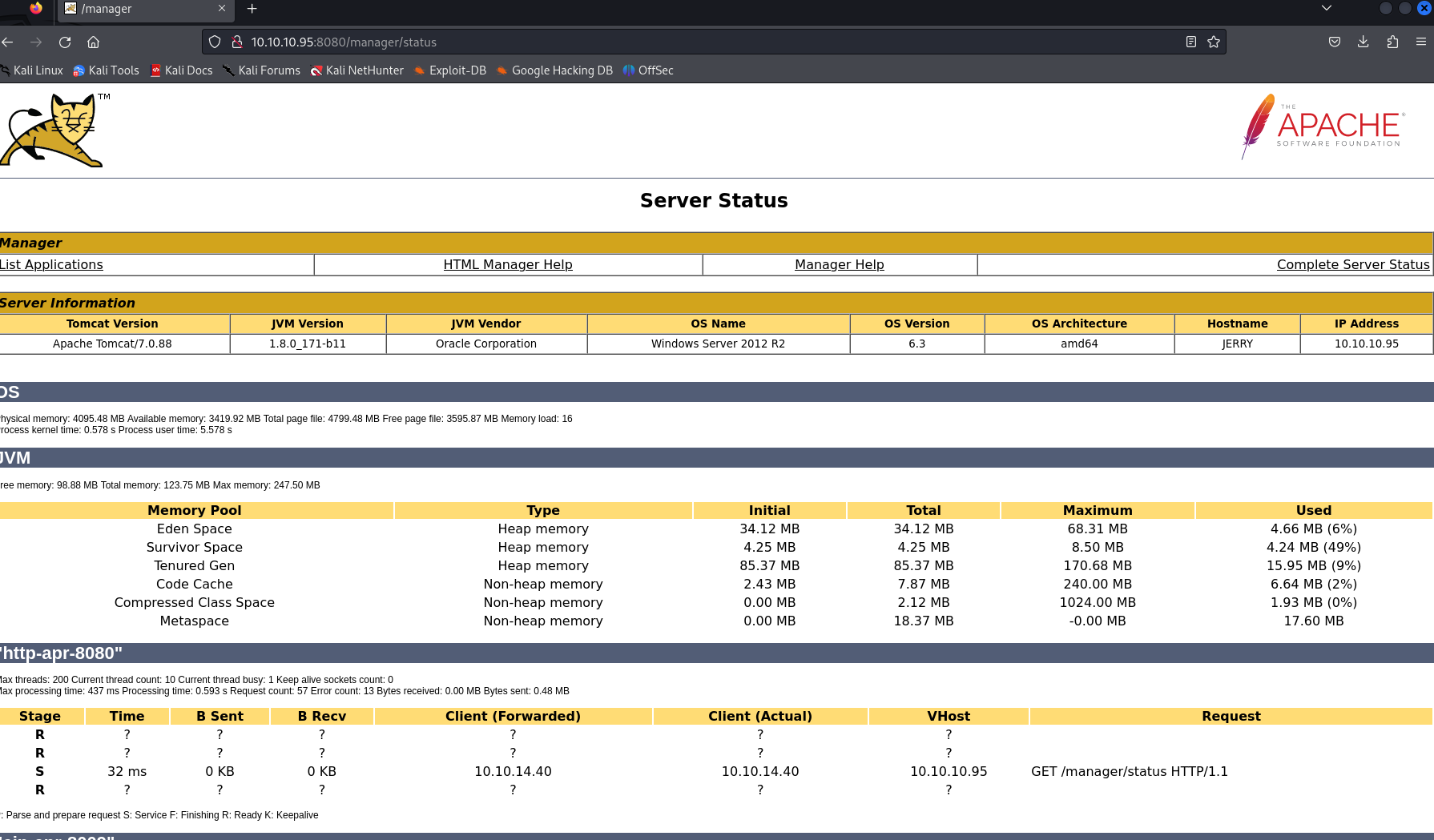Open the Firefox hamburger application menu
The width and height of the screenshot is (1434, 840).
(x=1421, y=42)
